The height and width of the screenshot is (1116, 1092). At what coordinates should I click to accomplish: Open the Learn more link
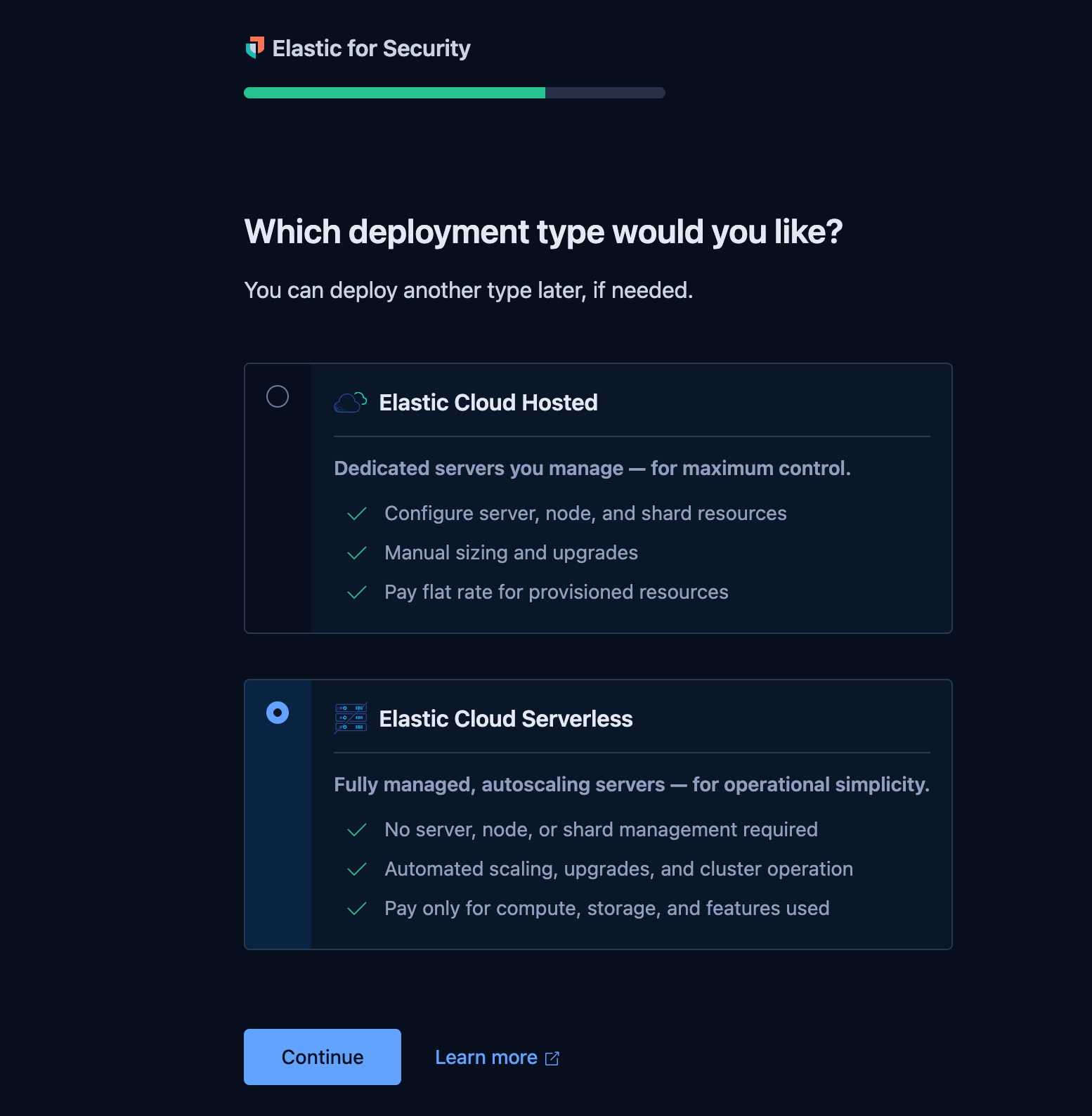coord(486,1058)
